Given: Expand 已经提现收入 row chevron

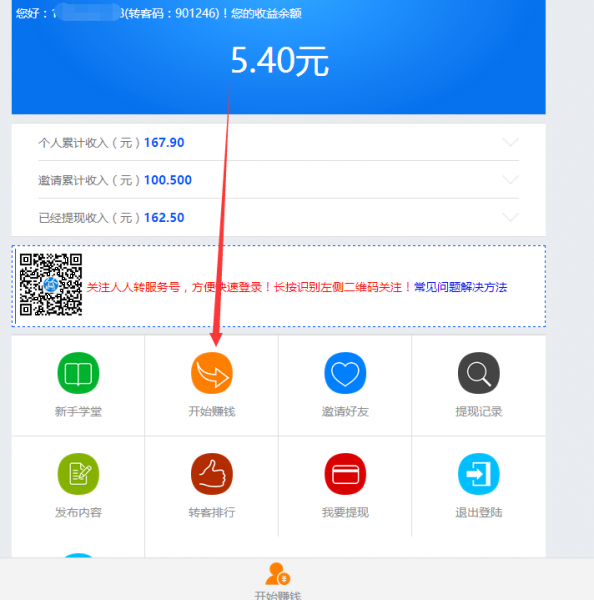Looking at the screenshot, I should pyautogui.click(x=510, y=217).
